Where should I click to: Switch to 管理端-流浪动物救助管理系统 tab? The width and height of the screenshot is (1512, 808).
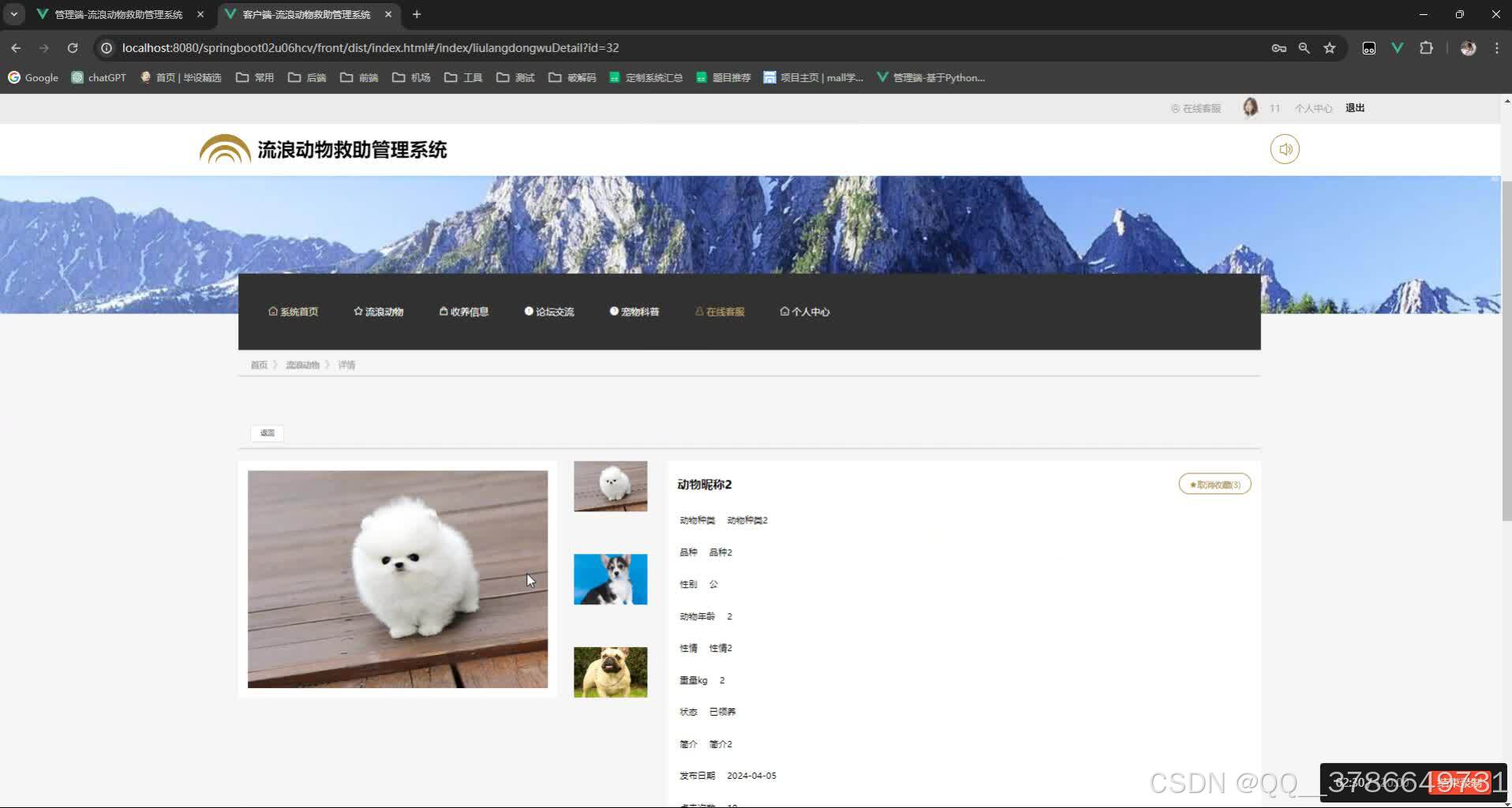click(118, 14)
